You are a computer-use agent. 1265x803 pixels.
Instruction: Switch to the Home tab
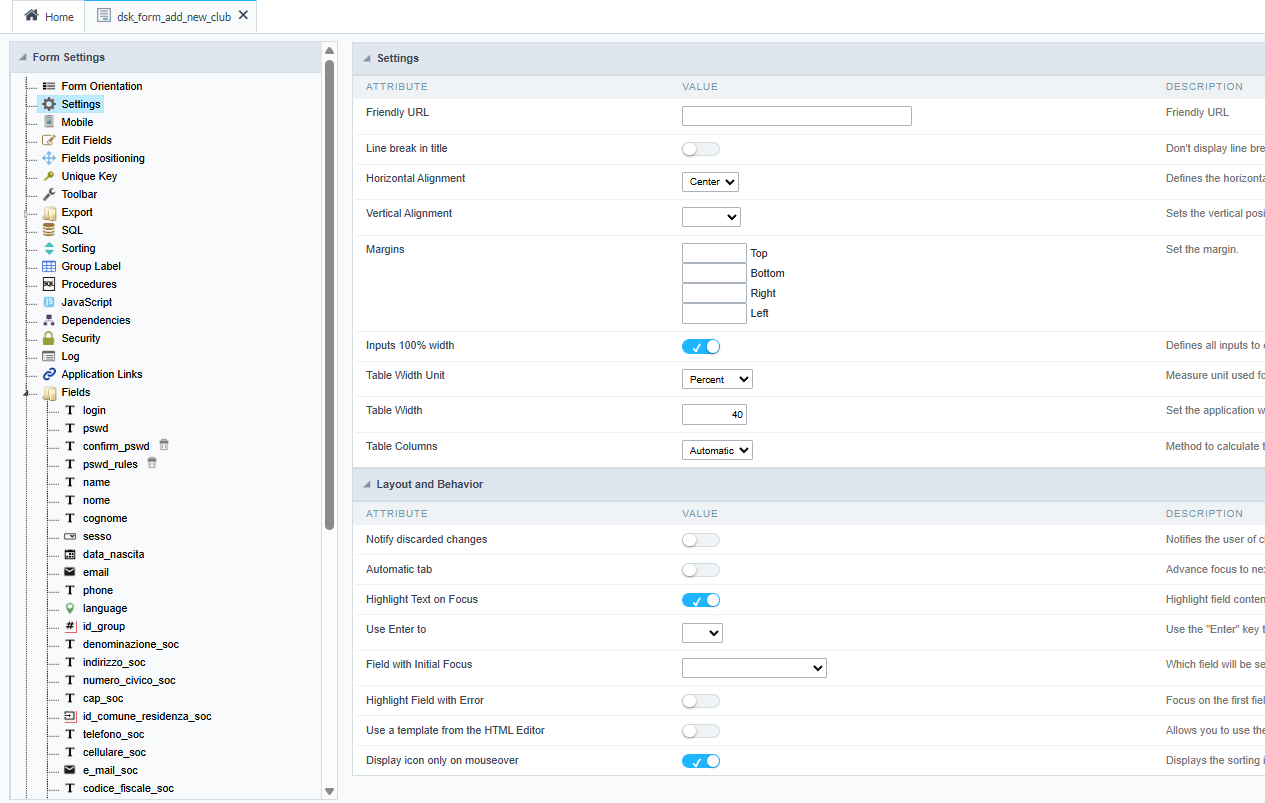click(48, 17)
